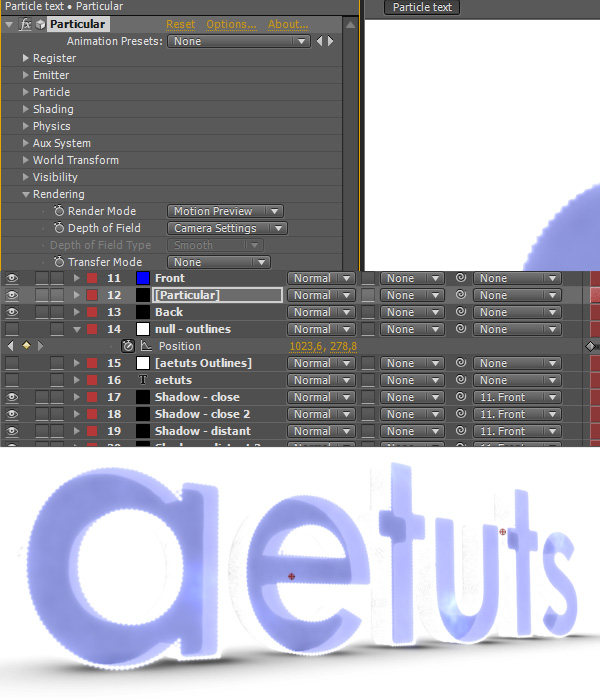
Task: Collapse the Rendering group
Action: (25, 194)
